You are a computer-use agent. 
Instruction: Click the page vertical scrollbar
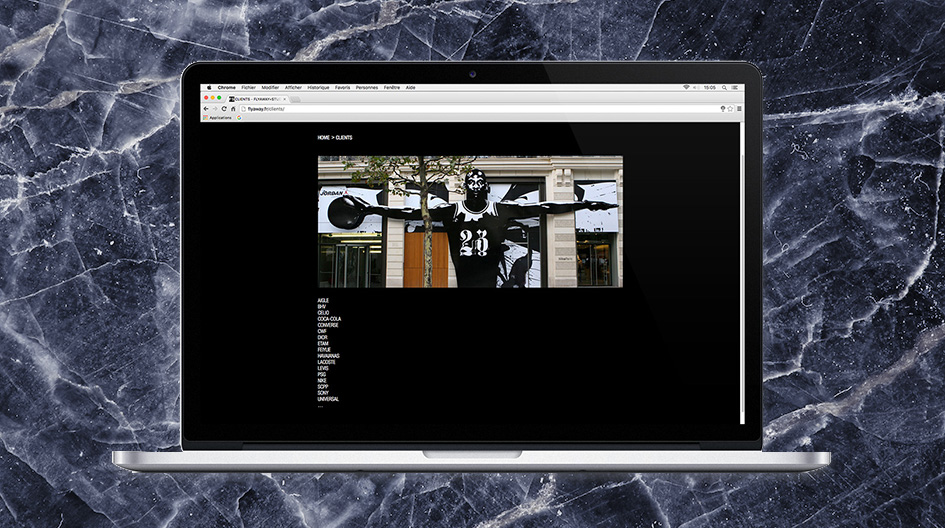(742, 273)
